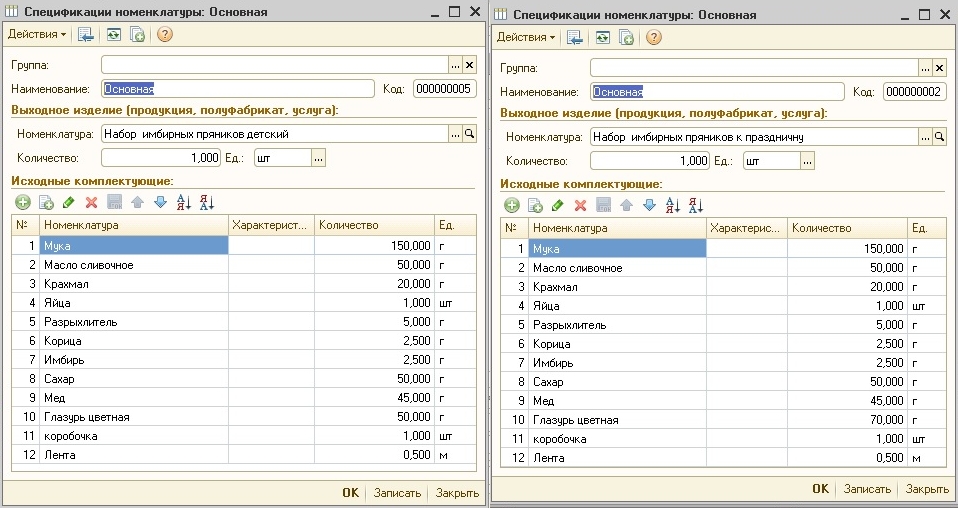The height and width of the screenshot is (508, 958).
Task: Select Масло сливочное row in left table
Action: (244, 265)
